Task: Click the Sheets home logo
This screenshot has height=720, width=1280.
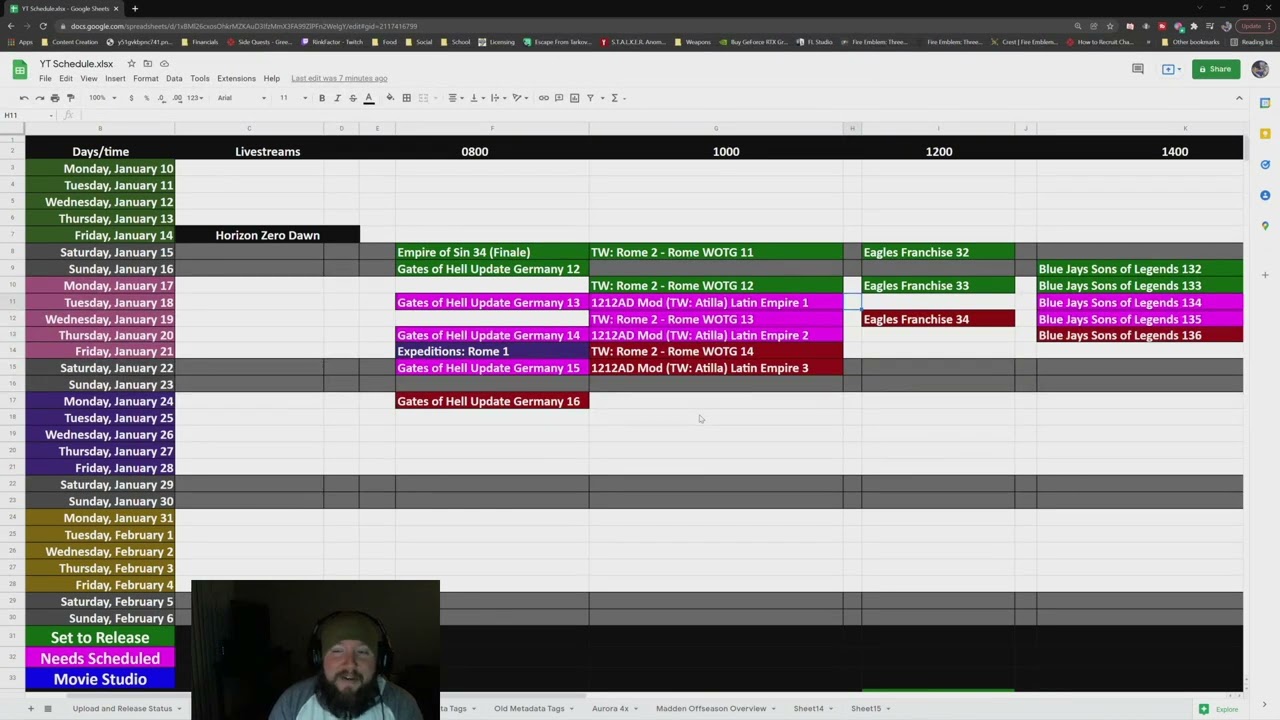Action: (19, 70)
